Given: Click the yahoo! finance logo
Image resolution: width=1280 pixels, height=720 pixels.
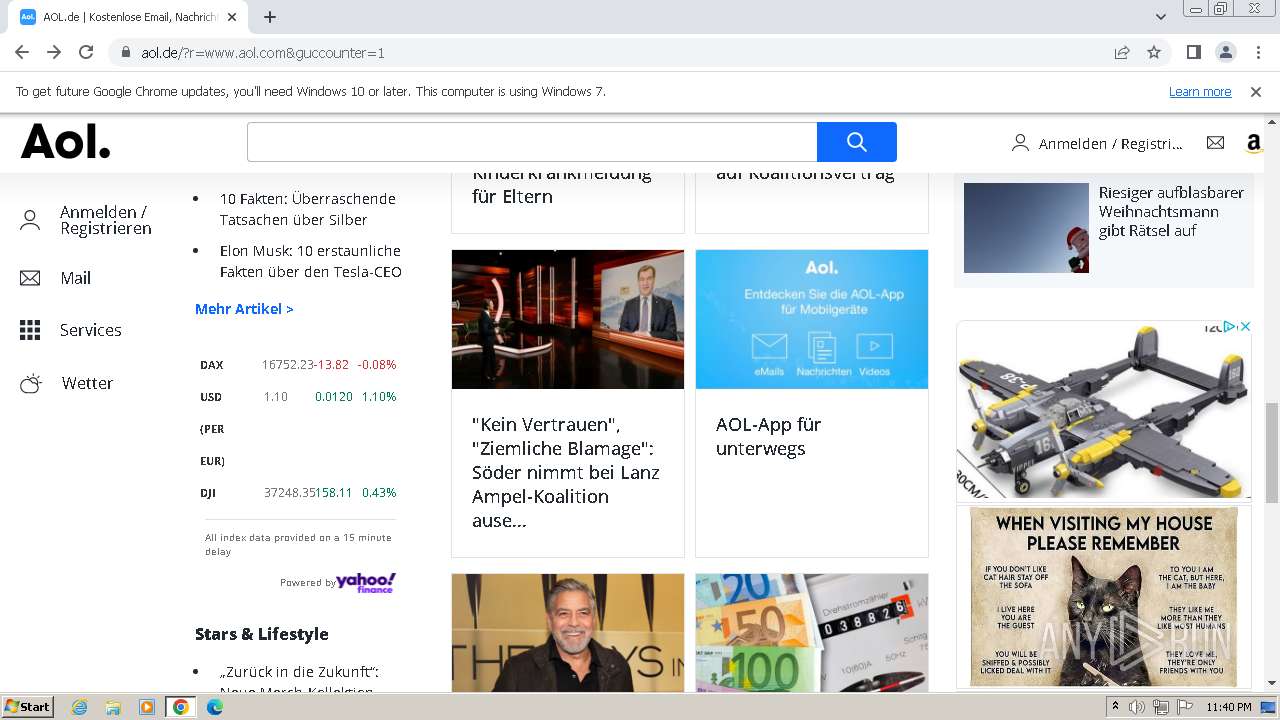Looking at the screenshot, I should pyautogui.click(x=366, y=582).
